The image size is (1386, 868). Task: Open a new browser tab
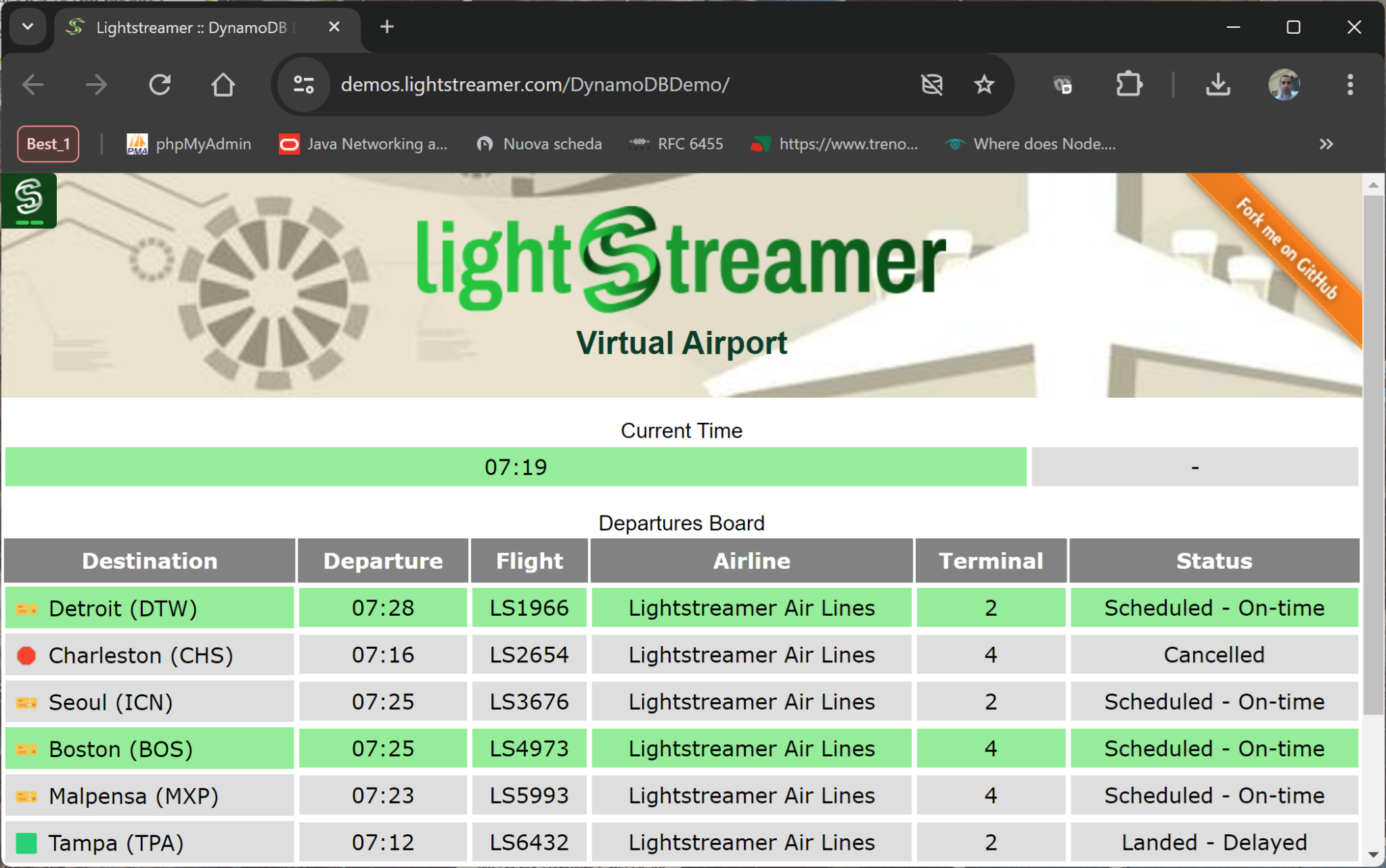click(x=387, y=27)
